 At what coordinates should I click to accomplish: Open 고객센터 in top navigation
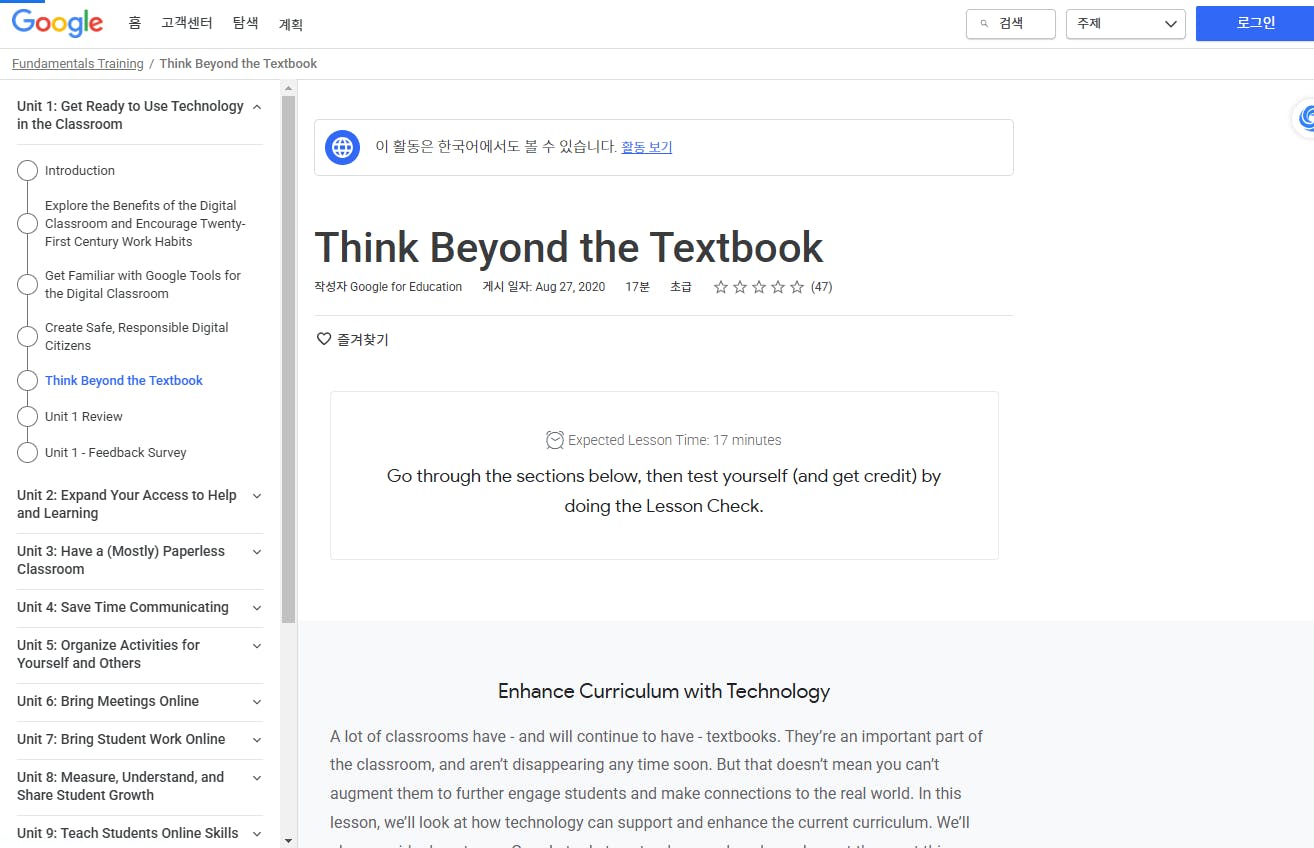pos(187,23)
